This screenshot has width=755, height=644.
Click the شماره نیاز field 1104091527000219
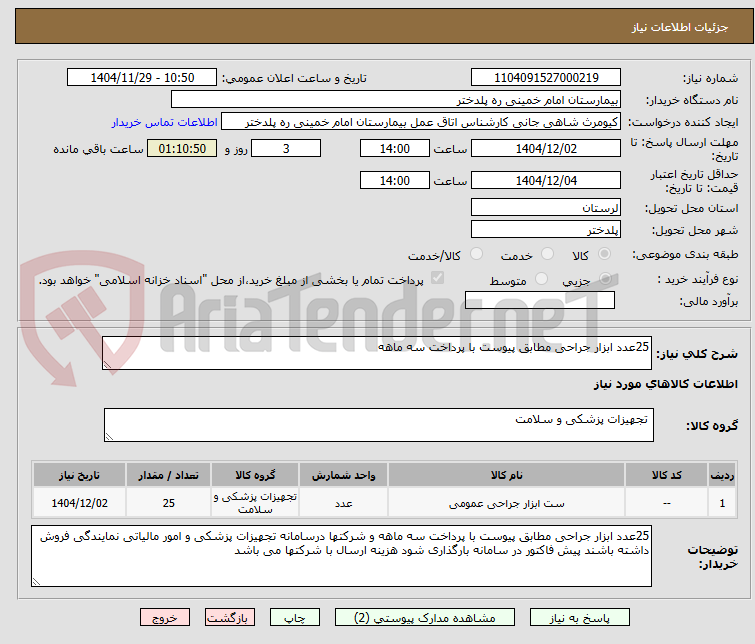click(x=546, y=78)
